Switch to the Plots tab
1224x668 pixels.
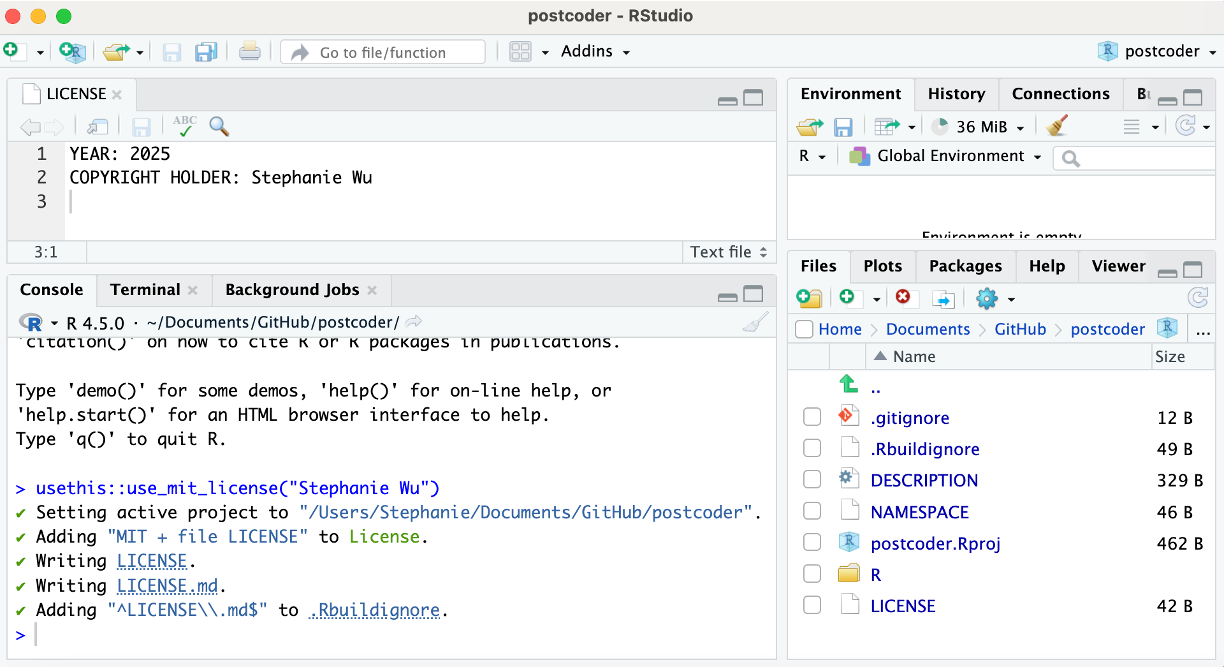point(883,266)
